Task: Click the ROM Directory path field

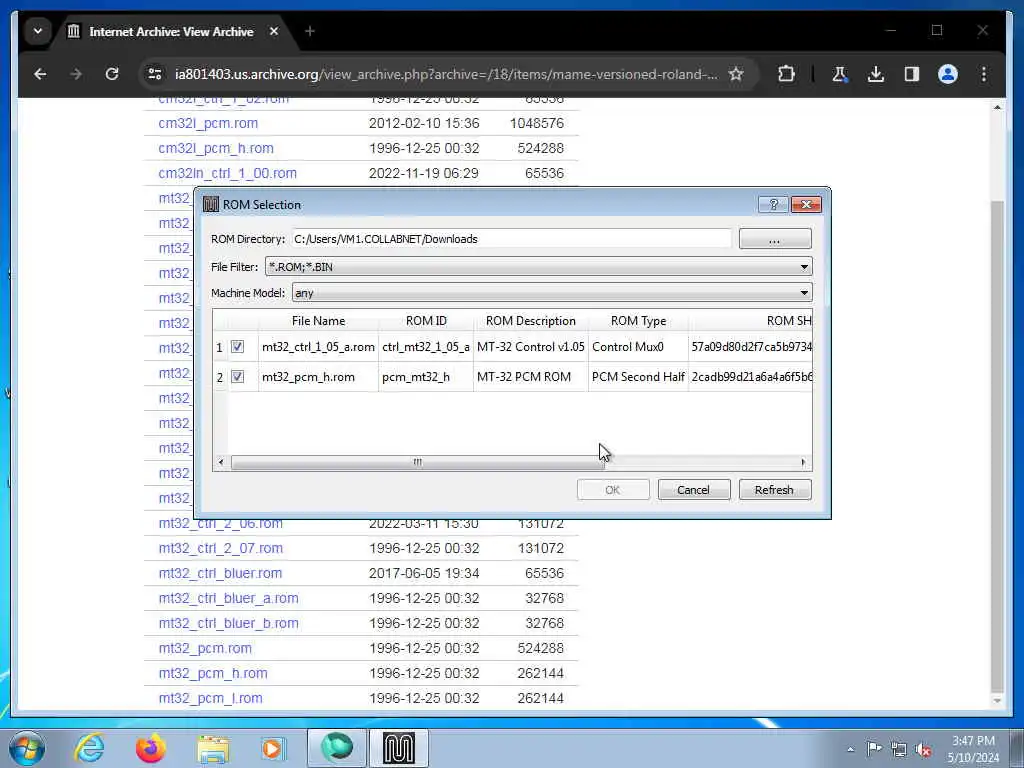Action: point(511,239)
